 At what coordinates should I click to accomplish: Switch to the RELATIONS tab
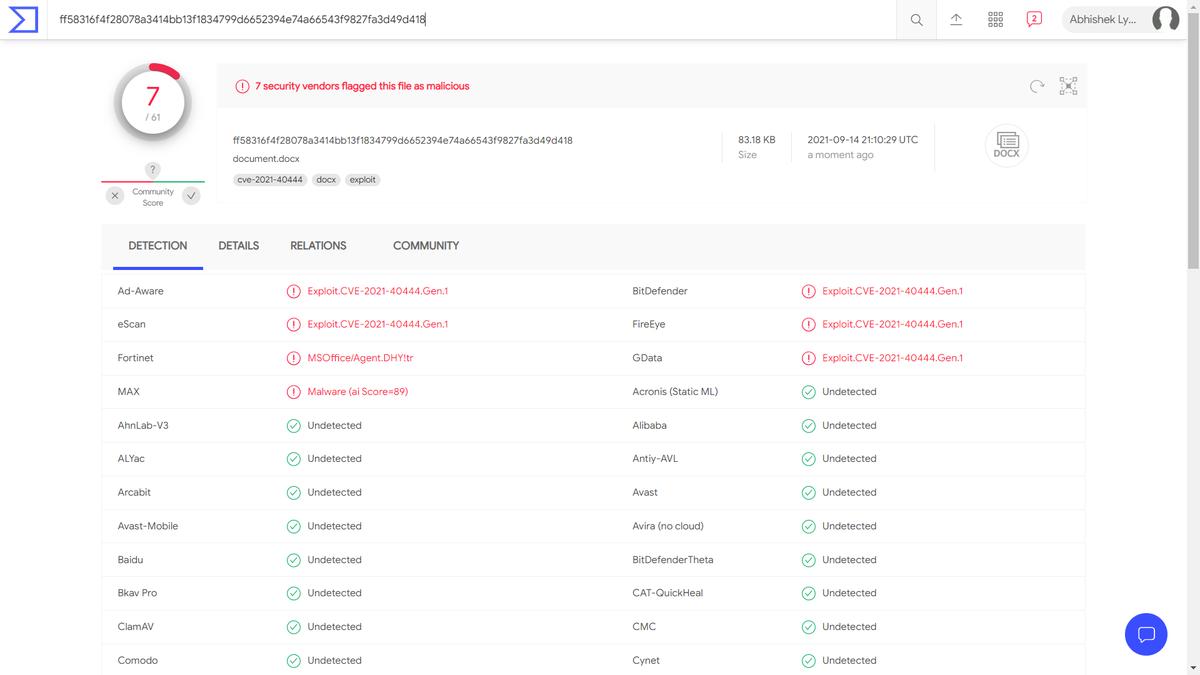[x=318, y=246]
